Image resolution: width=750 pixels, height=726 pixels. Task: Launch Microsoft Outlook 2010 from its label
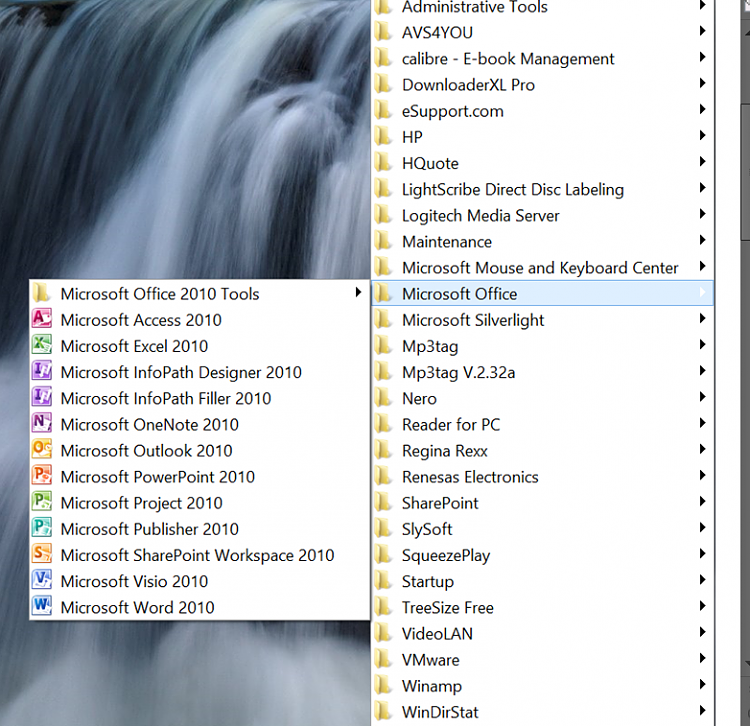146,451
